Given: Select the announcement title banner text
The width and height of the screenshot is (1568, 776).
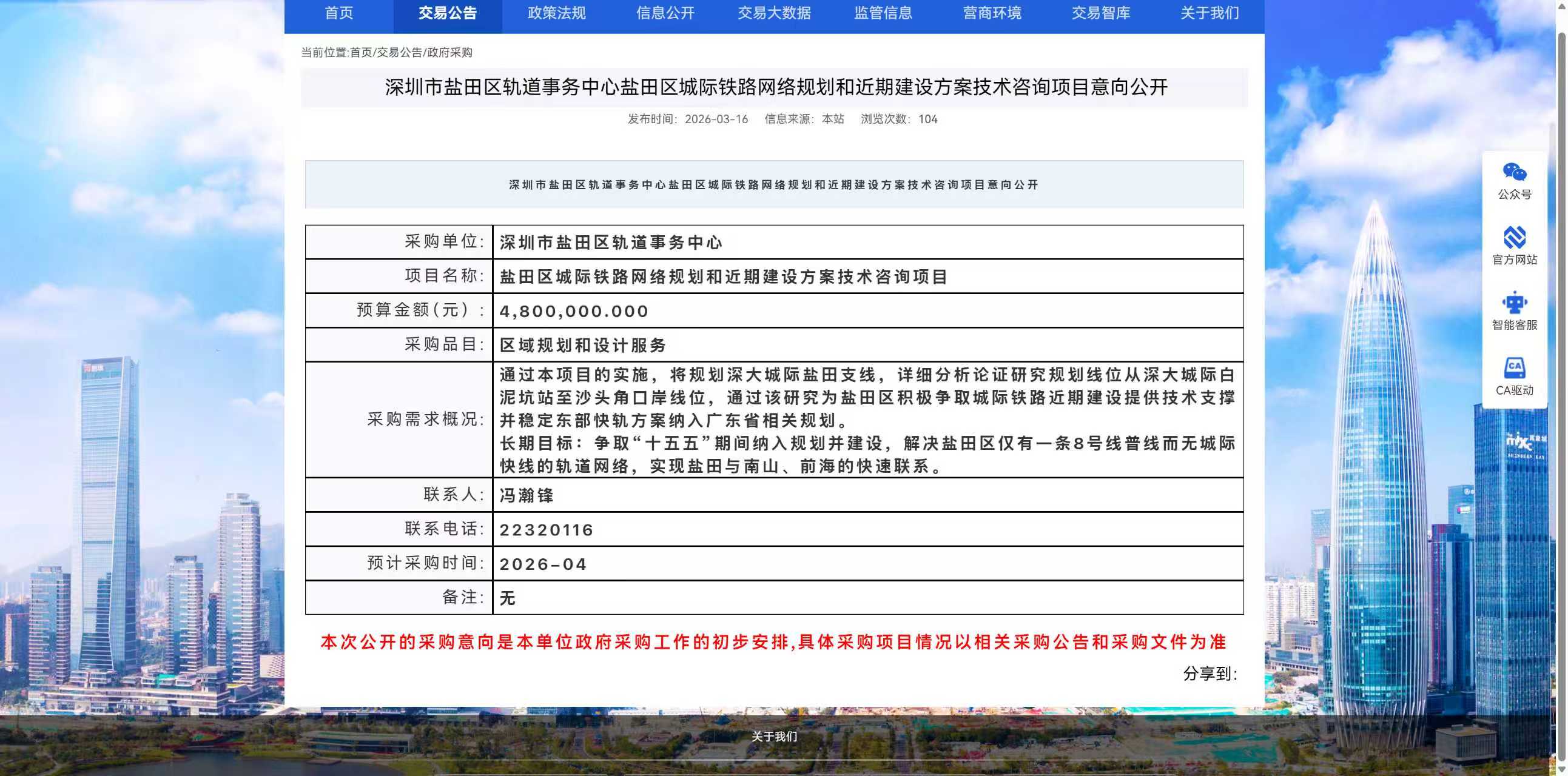Looking at the screenshot, I should 773,184.
